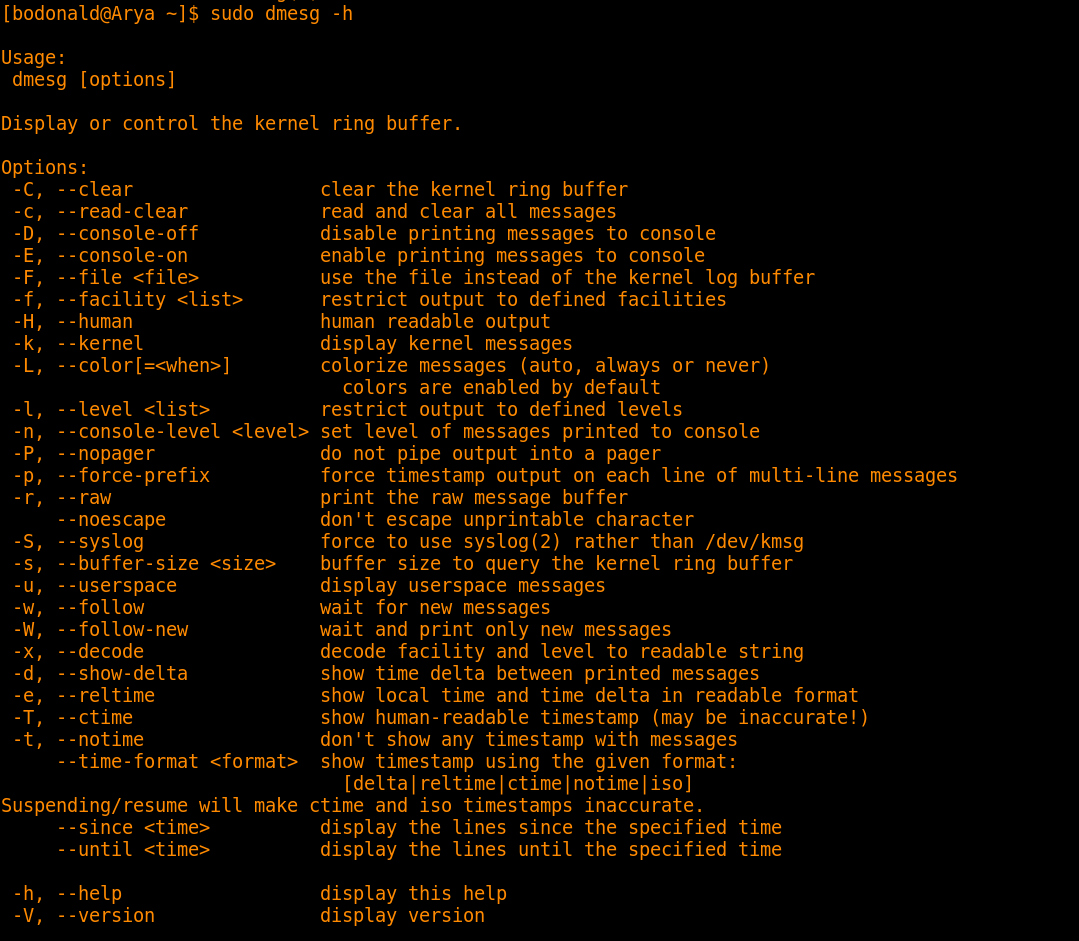Click the 'sudo dmesg -h' command text
Image resolution: width=1079 pixels, height=941 pixels.
click(x=281, y=14)
